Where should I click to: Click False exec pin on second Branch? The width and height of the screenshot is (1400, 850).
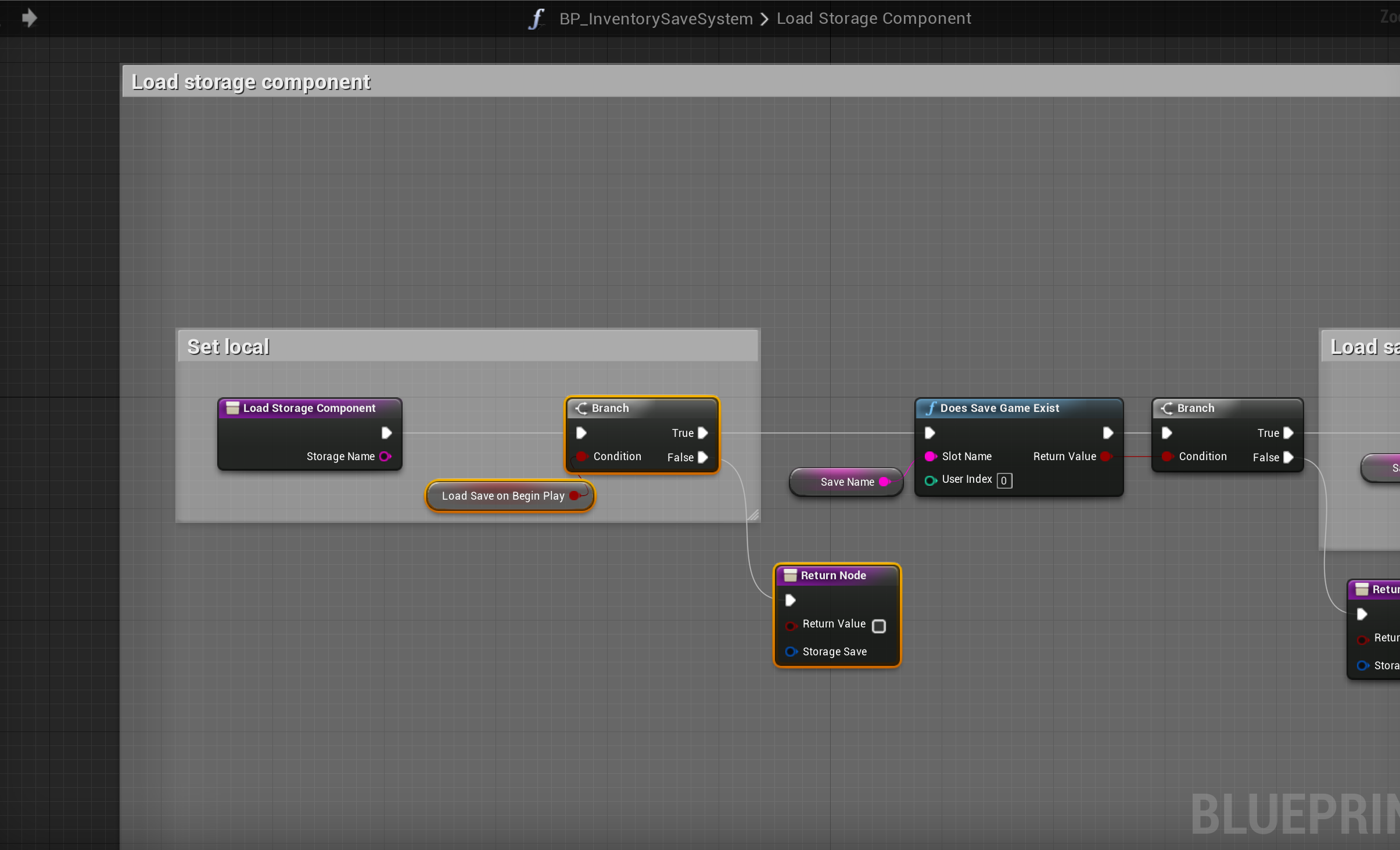[1288, 457]
